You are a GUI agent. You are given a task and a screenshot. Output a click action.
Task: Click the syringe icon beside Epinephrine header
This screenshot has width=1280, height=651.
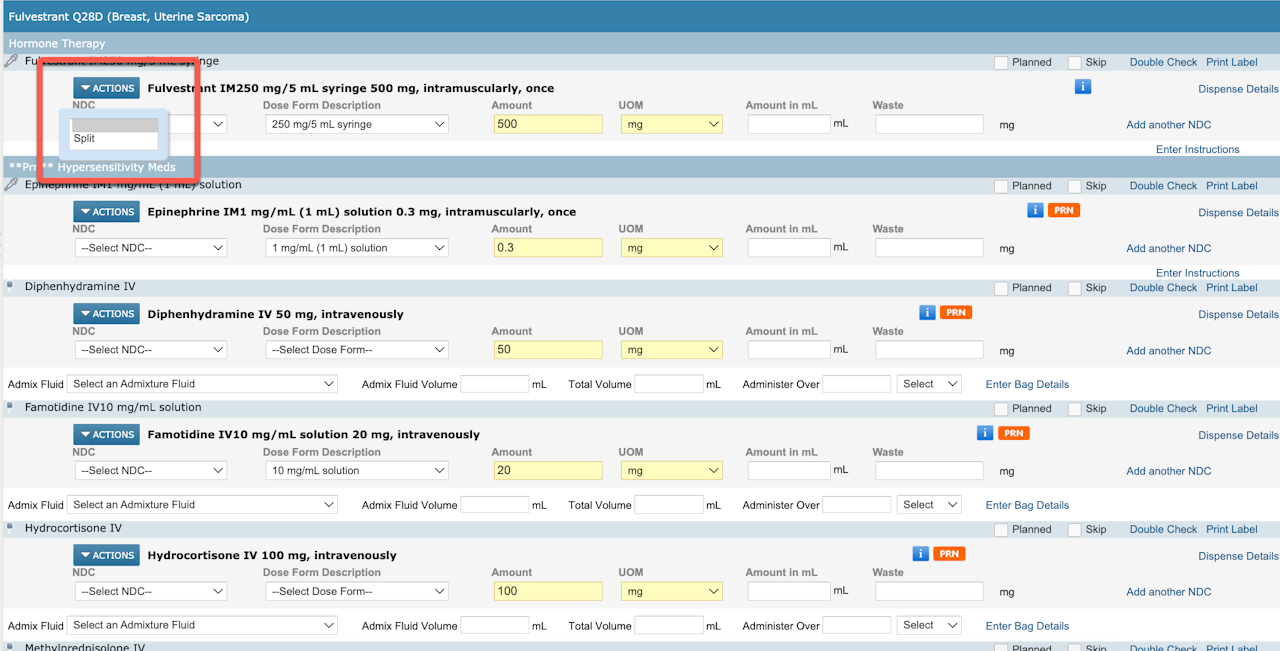pos(12,185)
